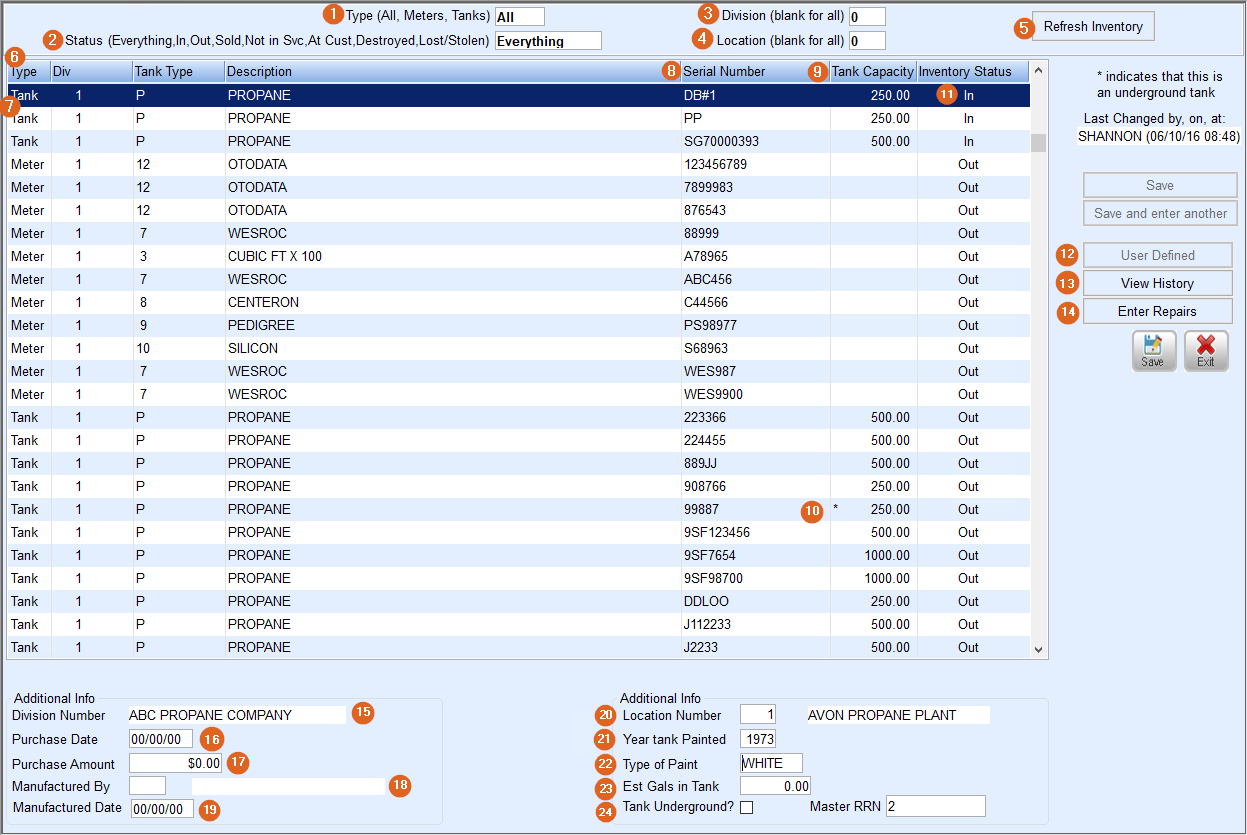Select the WESROC meter with serial ABC456
The width and height of the screenshot is (1247, 835).
[519, 279]
